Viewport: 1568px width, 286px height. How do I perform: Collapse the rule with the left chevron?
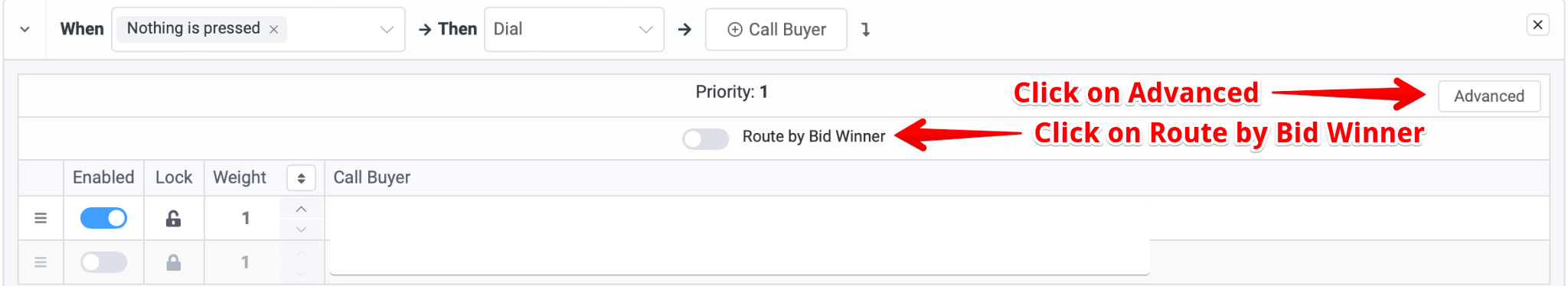click(24, 30)
